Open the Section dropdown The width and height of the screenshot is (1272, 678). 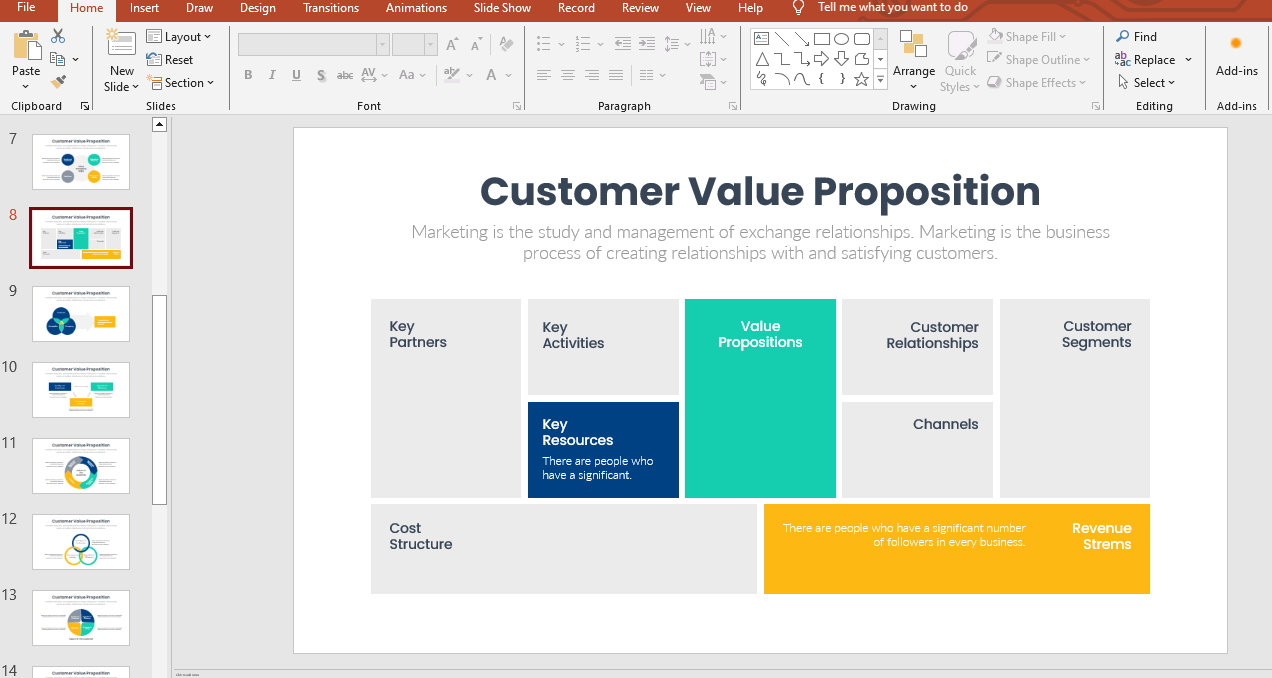coord(180,83)
